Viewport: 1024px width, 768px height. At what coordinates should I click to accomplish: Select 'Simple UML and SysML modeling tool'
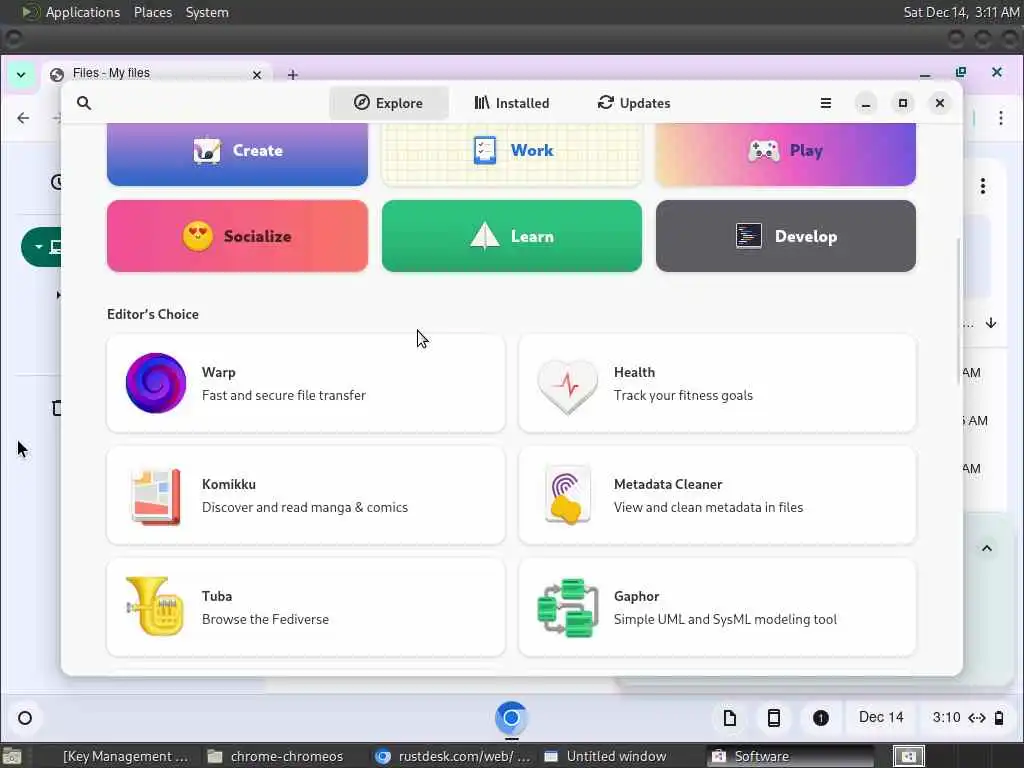tap(725, 619)
